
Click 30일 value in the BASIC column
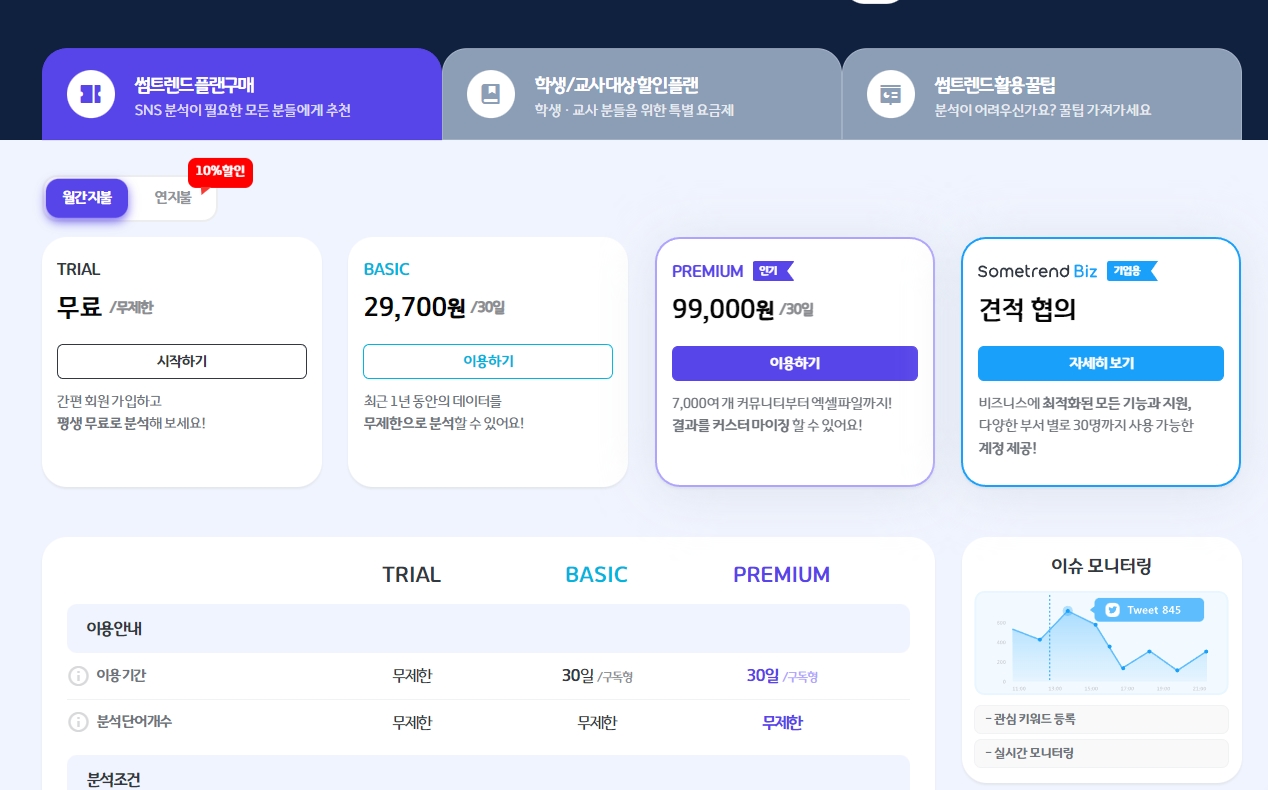click(x=578, y=676)
